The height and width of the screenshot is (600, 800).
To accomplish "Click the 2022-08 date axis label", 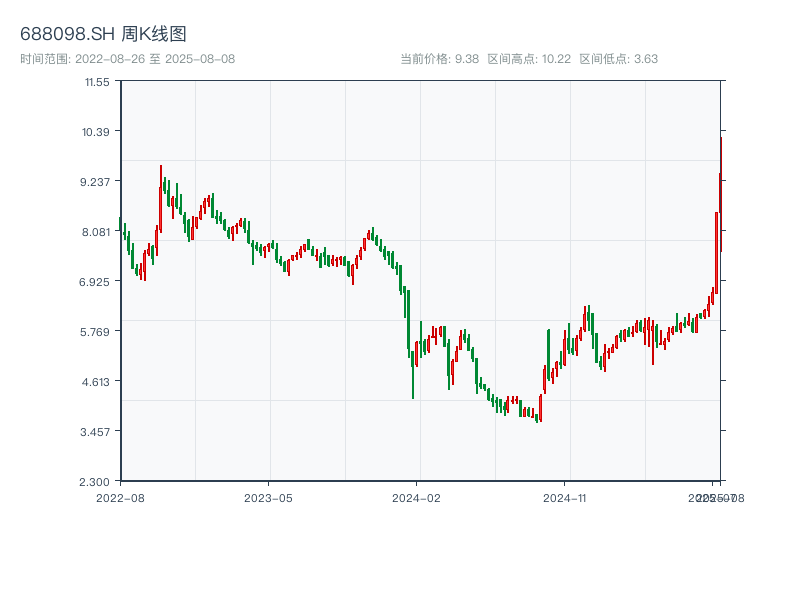I will 120,497.
